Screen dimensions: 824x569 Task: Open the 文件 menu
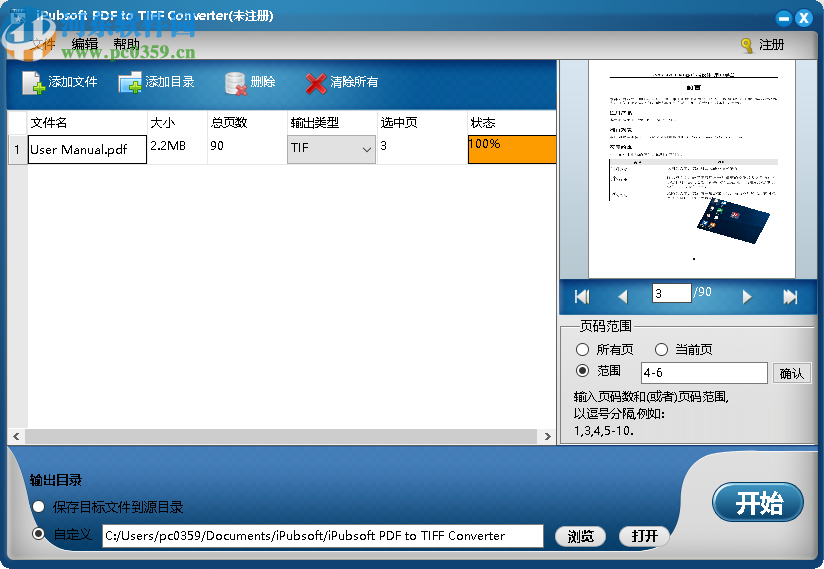tap(43, 44)
